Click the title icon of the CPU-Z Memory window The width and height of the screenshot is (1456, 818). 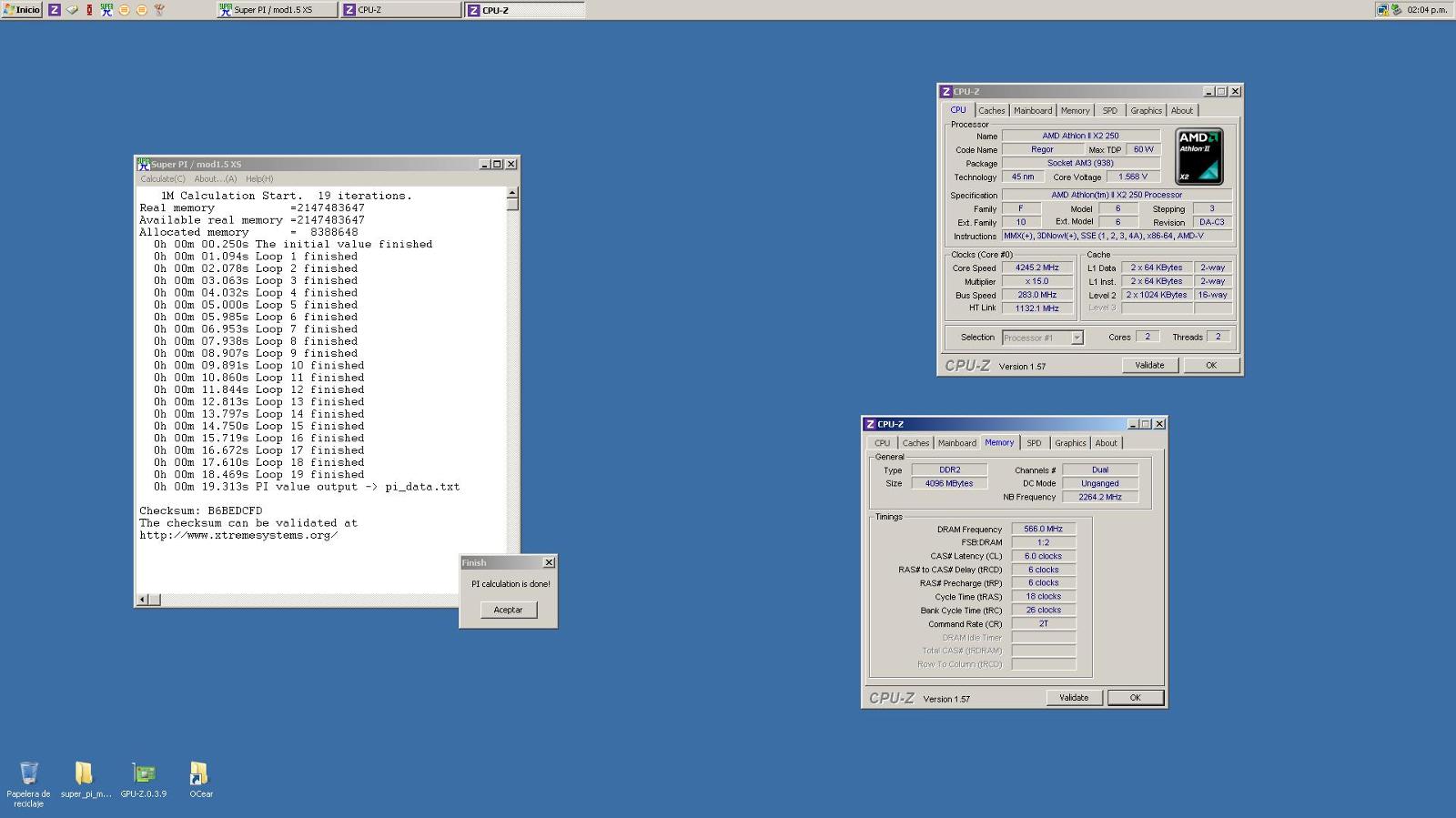(x=870, y=424)
